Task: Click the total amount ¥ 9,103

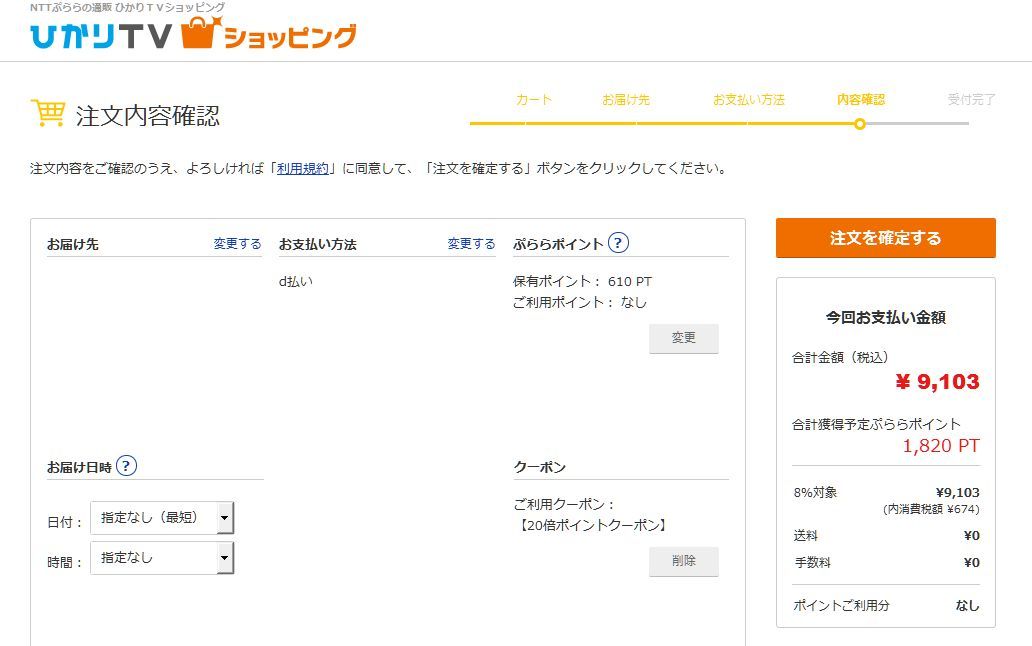Action: 937,382
